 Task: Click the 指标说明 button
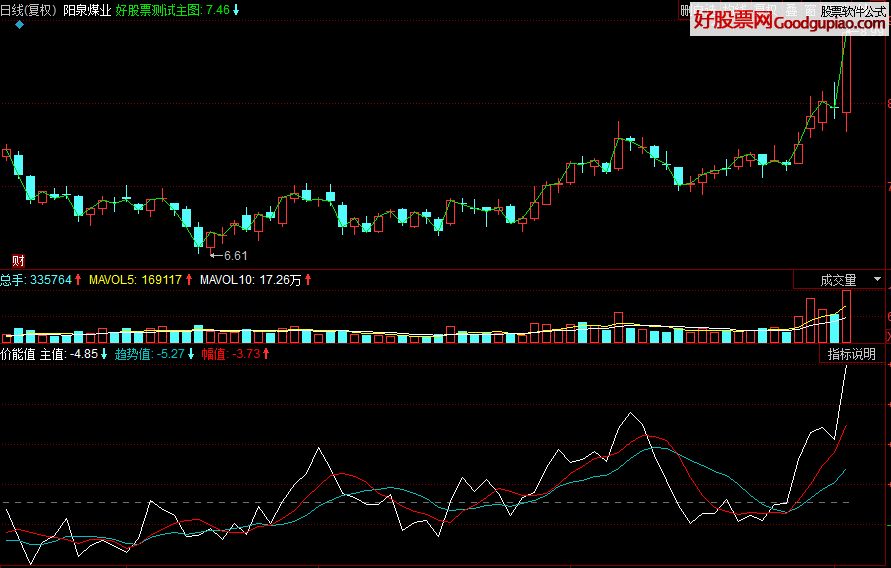(851, 354)
